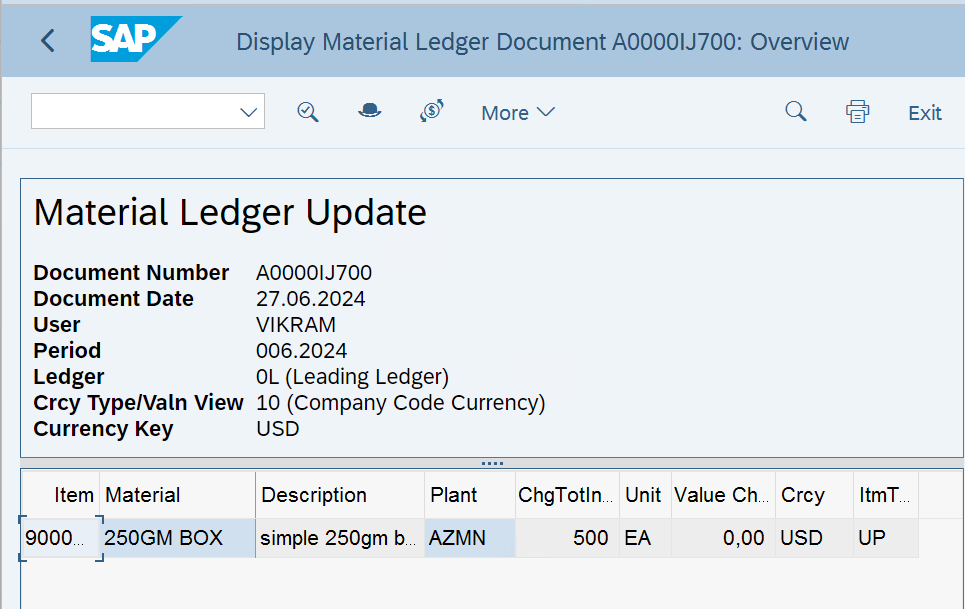
Task: Click the Material column header
Action: 145,494
